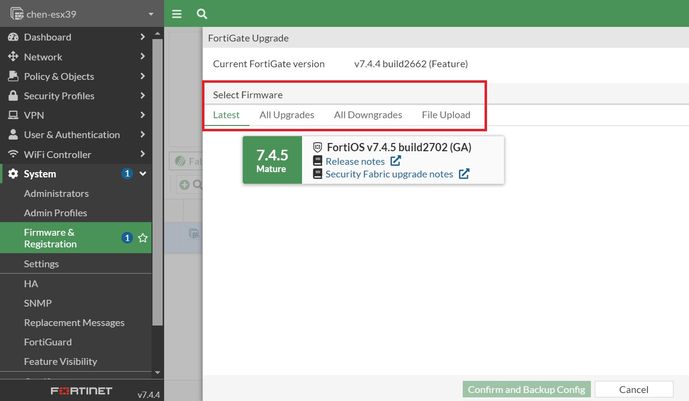689x401 pixels.
Task: Click the Fortinet logo in footer
Action: click(81, 391)
